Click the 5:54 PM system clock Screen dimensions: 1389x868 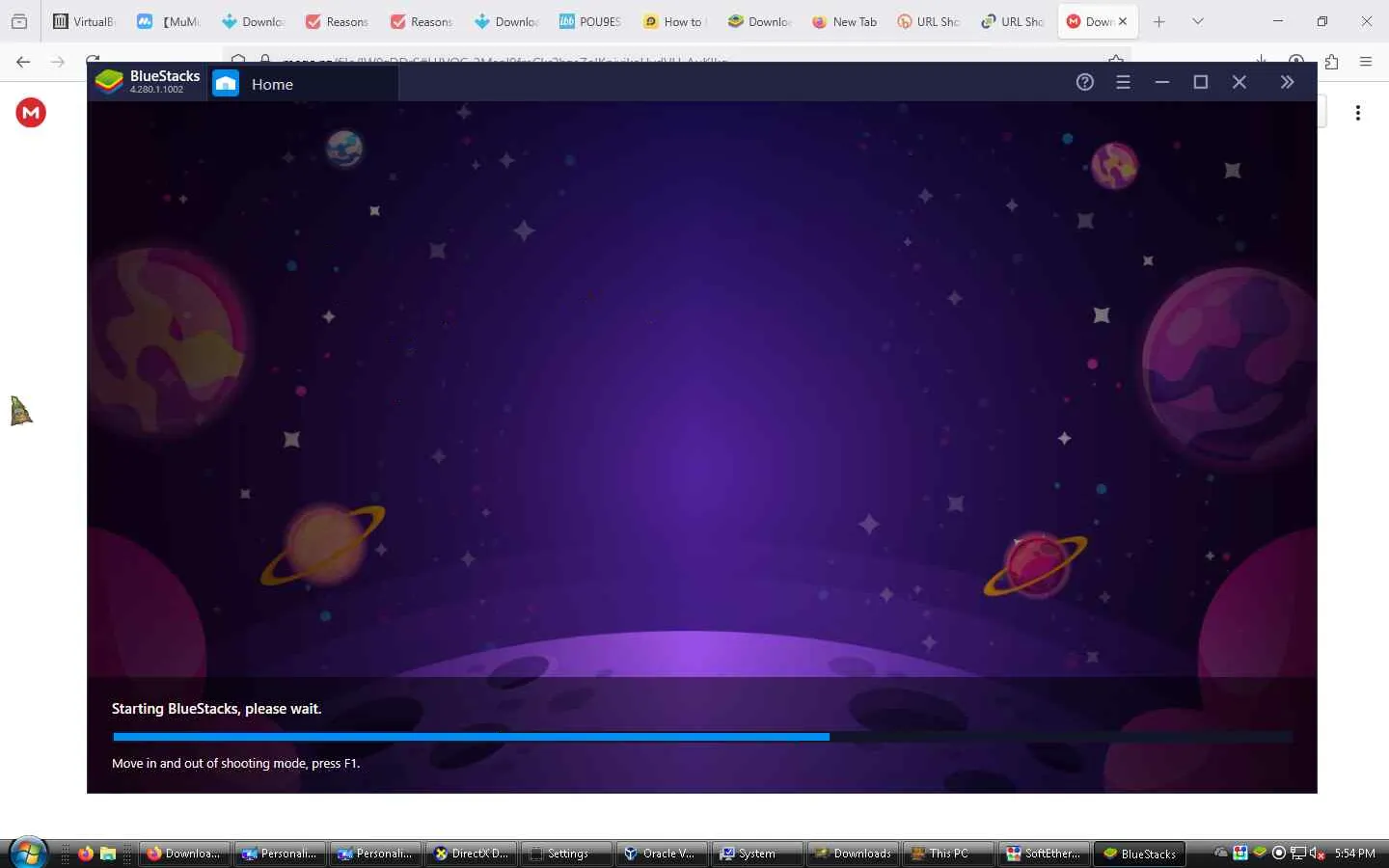tap(1355, 854)
